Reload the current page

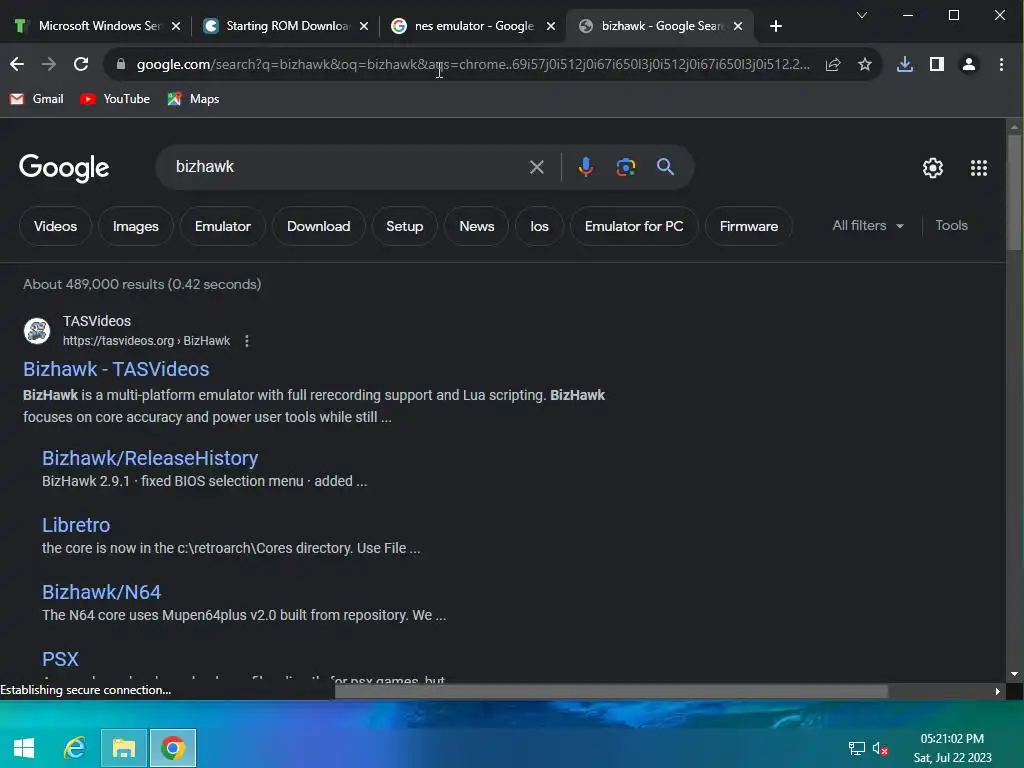click(x=81, y=64)
